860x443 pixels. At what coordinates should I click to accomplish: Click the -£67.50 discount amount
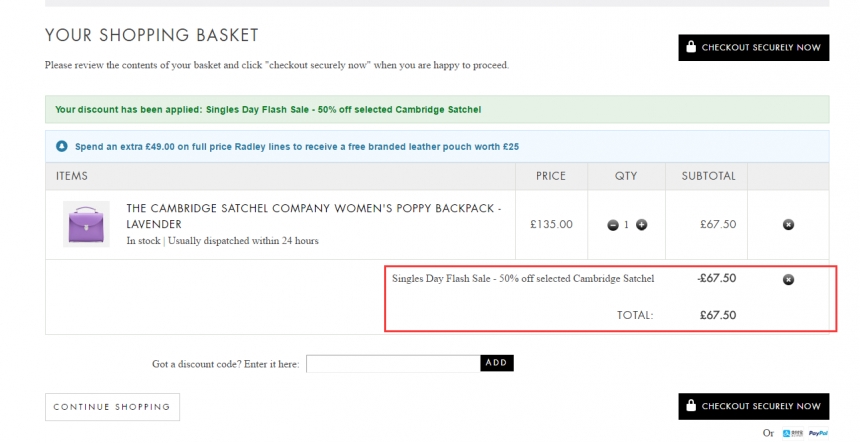(717, 279)
